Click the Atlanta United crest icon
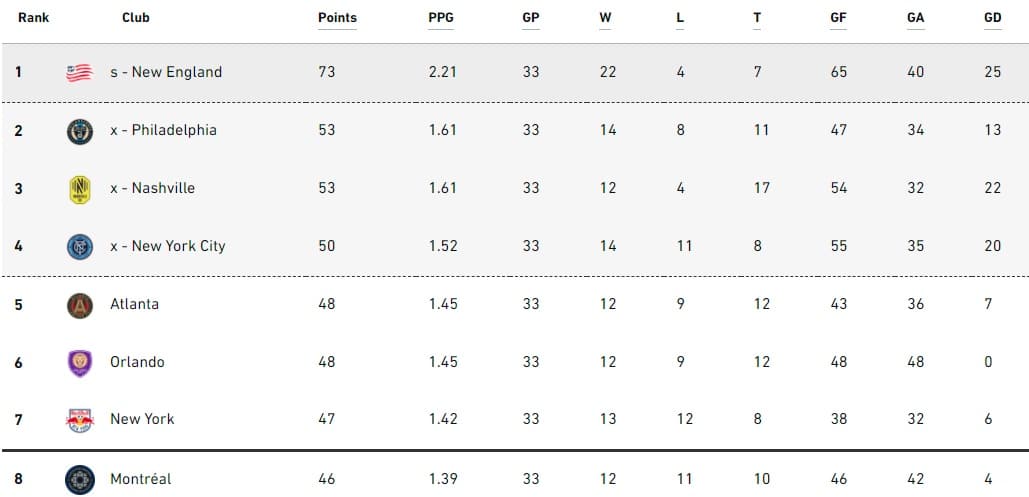The width and height of the screenshot is (1029, 497). tap(79, 305)
